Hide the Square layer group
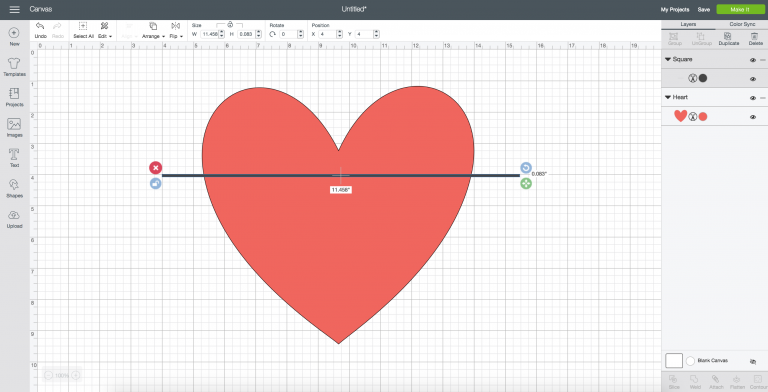The width and height of the screenshot is (768, 392). 753,60
